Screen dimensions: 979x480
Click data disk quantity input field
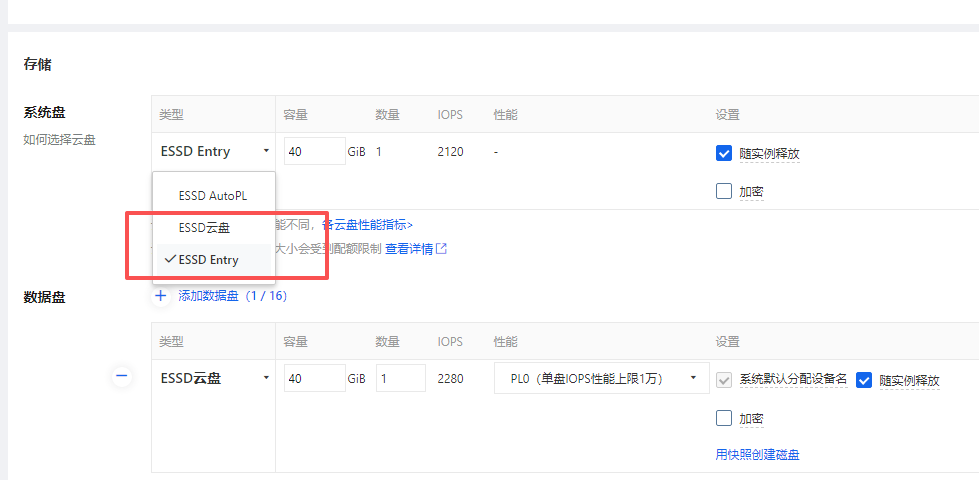(400, 378)
